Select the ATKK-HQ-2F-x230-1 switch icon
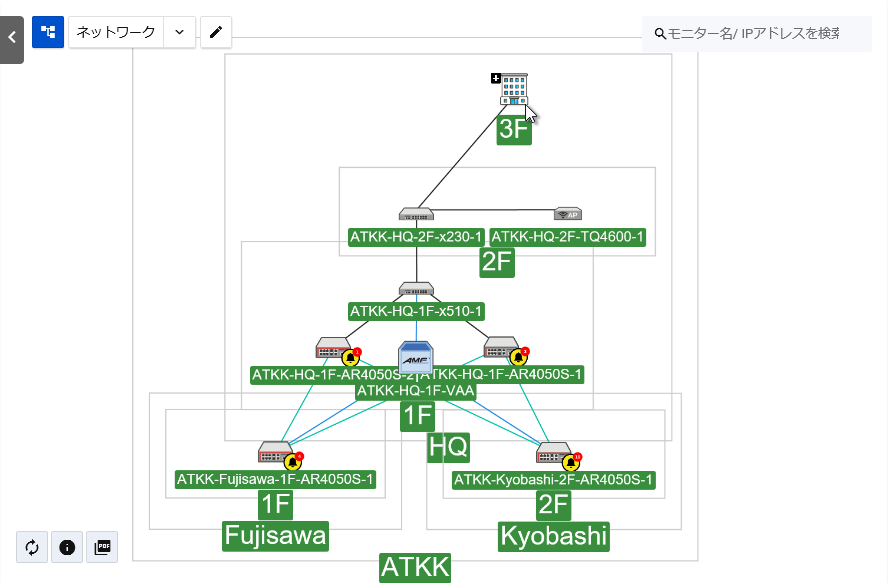This screenshot has width=888, height=583. (416, 214)
